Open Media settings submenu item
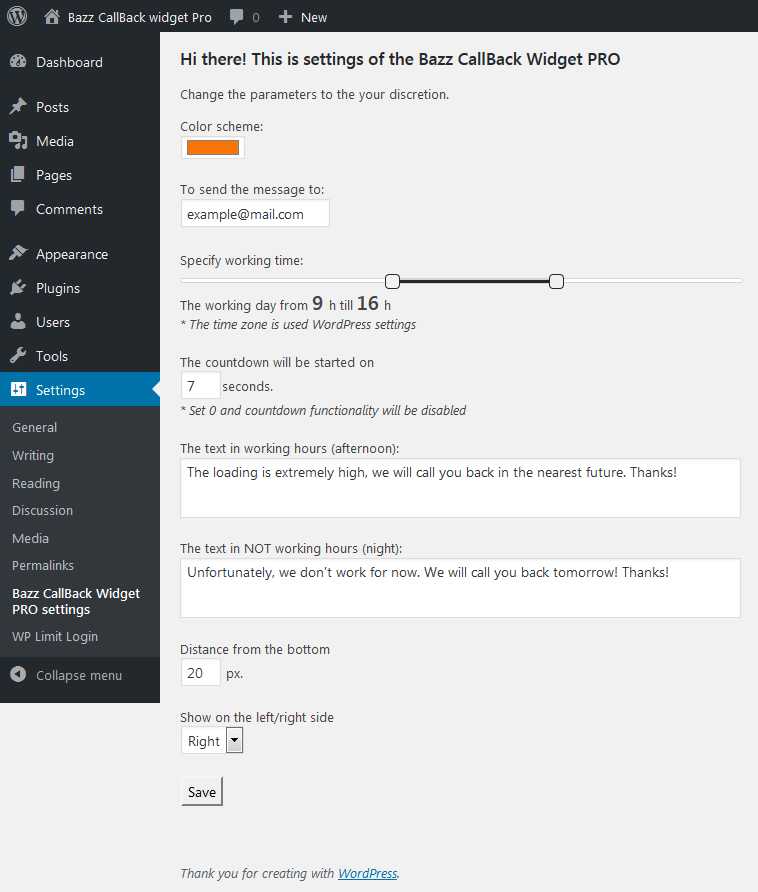The width and height of the screenshot is (758, 892). tap(31, 538)
